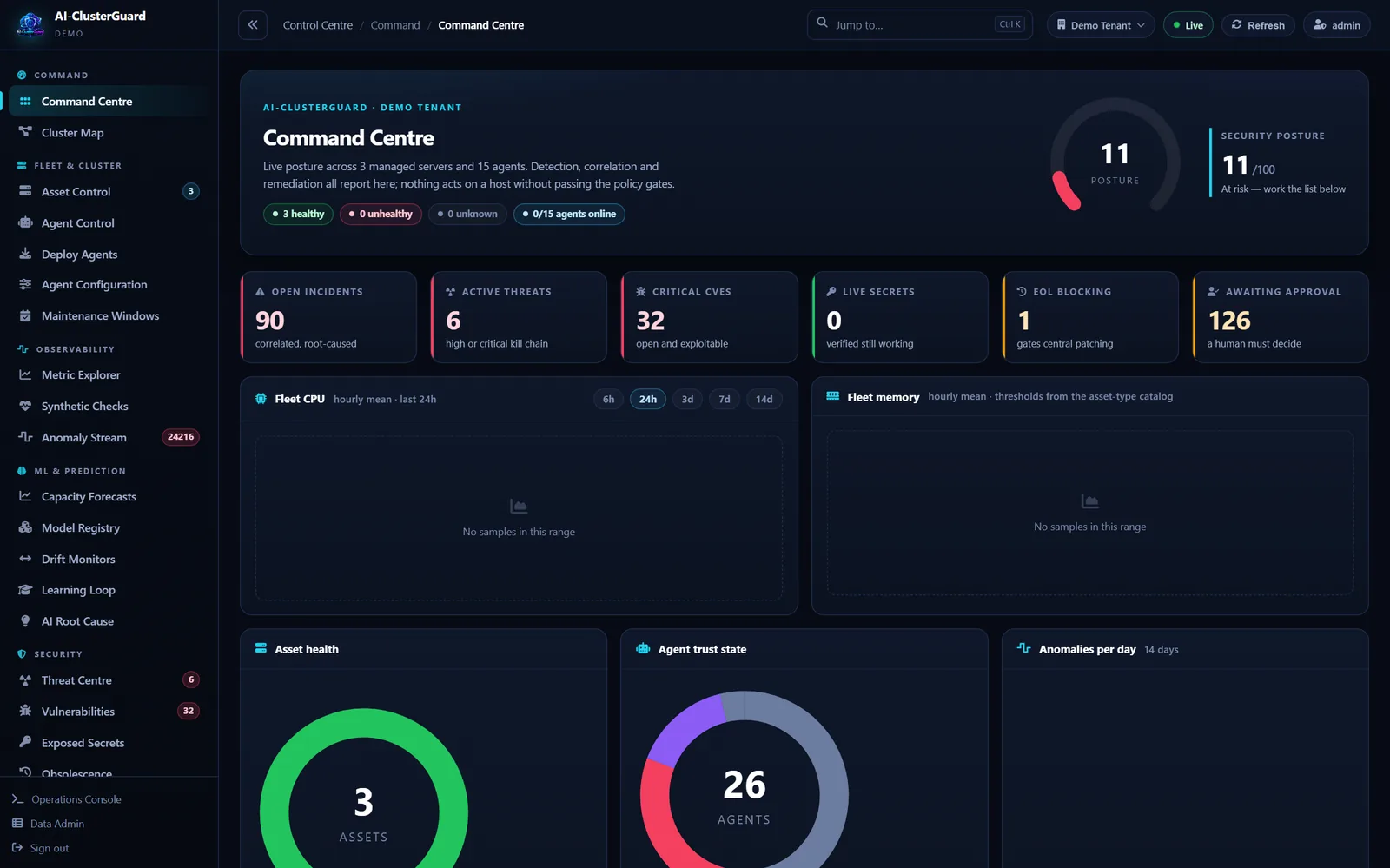Select the 24h Fleet CPU range
1390x868 pixels.
[648, 399]
